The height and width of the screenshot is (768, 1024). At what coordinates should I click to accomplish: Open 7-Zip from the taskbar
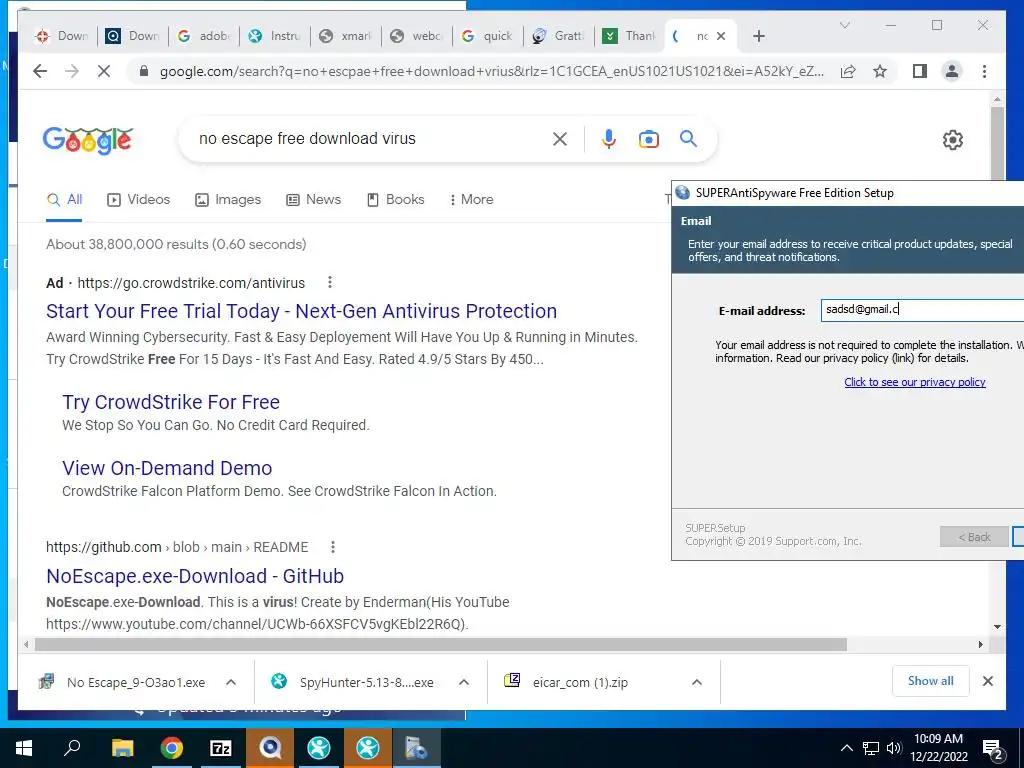221,748
